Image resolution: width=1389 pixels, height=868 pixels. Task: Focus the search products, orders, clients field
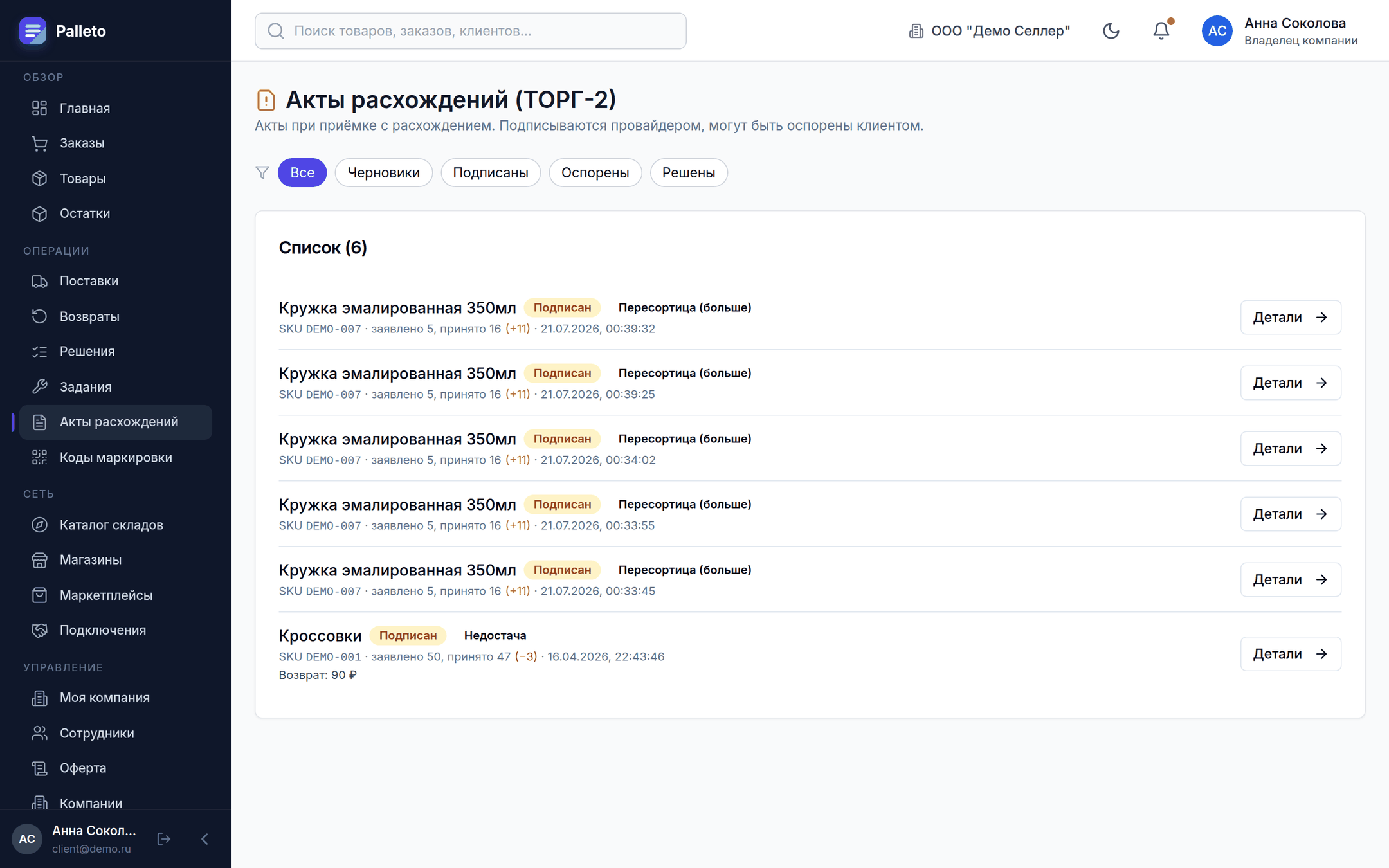click(x=471, y=31)
